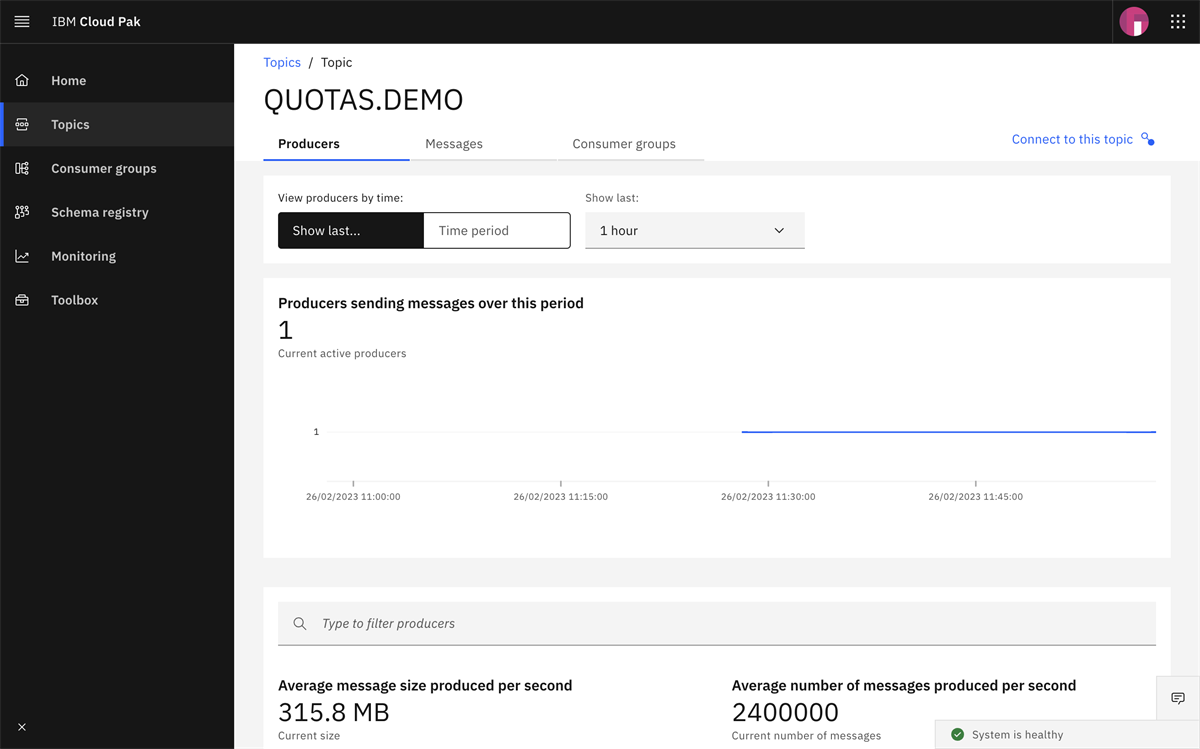Click the 26/02/2023 11:45:00 axis label
The height and width of the screenshot is (749, 1200).
coord(976,496)
